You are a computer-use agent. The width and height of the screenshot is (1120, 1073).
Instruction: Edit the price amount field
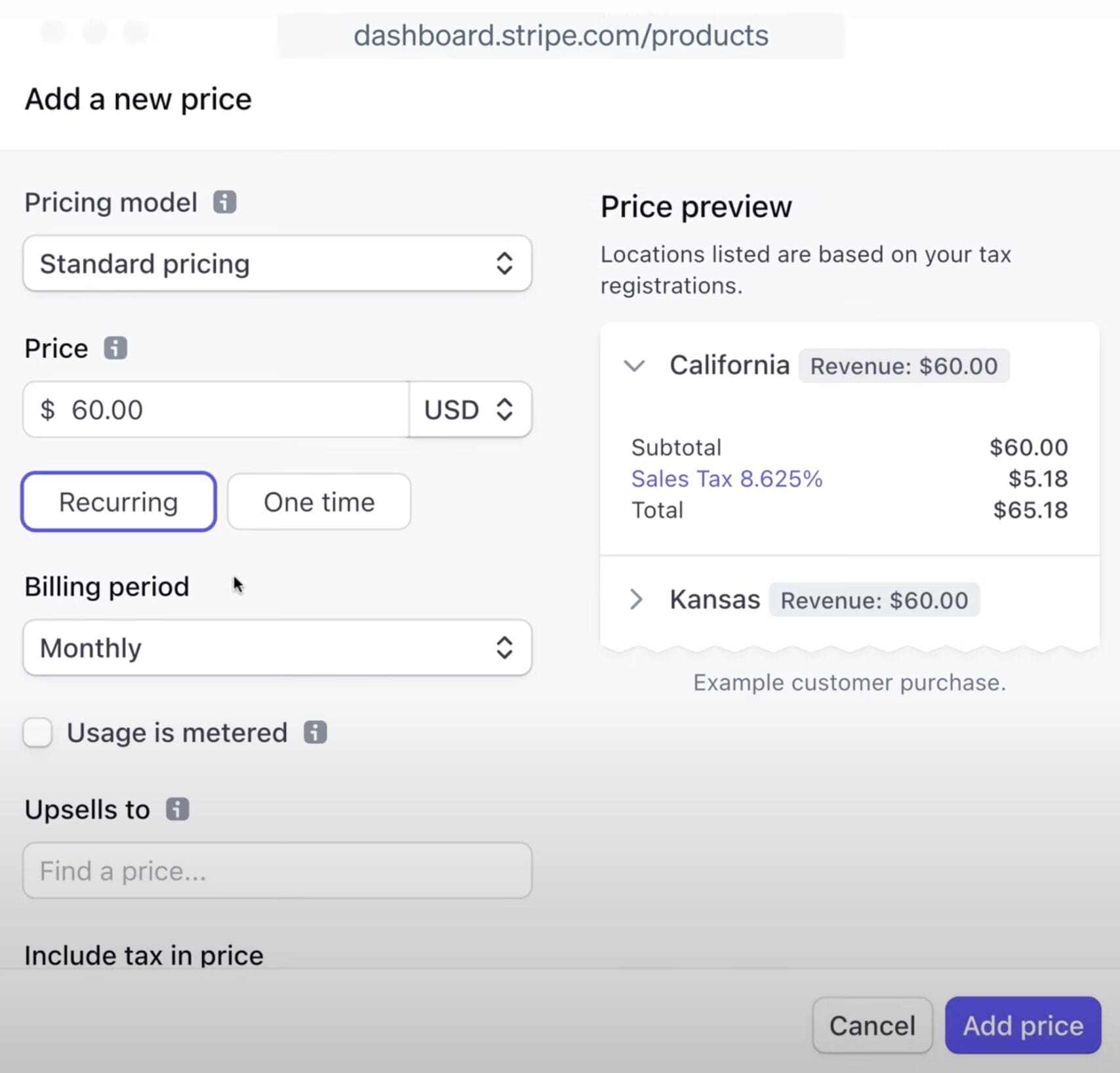[x=216, y=409]
